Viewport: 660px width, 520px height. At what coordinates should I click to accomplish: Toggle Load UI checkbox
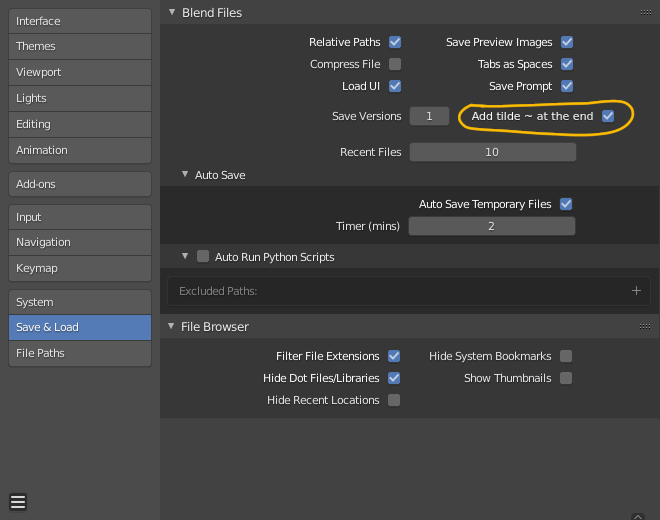tap(395, 86)
